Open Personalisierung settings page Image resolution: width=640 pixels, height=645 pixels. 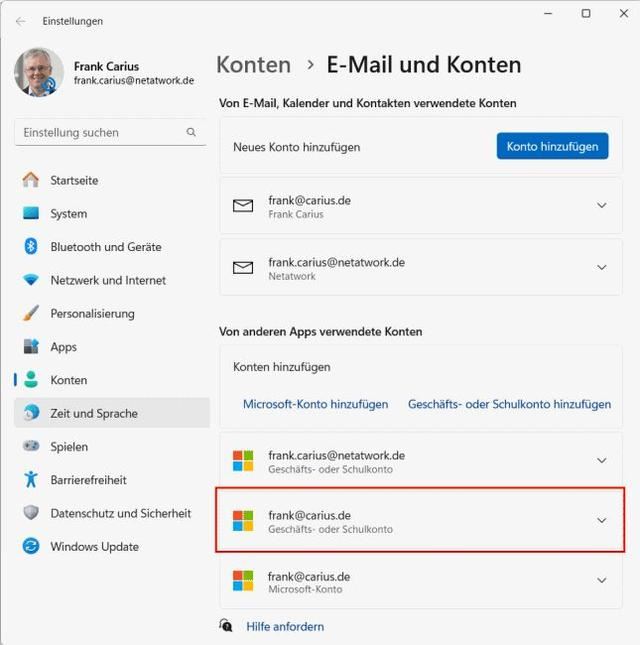coord(92,313)
